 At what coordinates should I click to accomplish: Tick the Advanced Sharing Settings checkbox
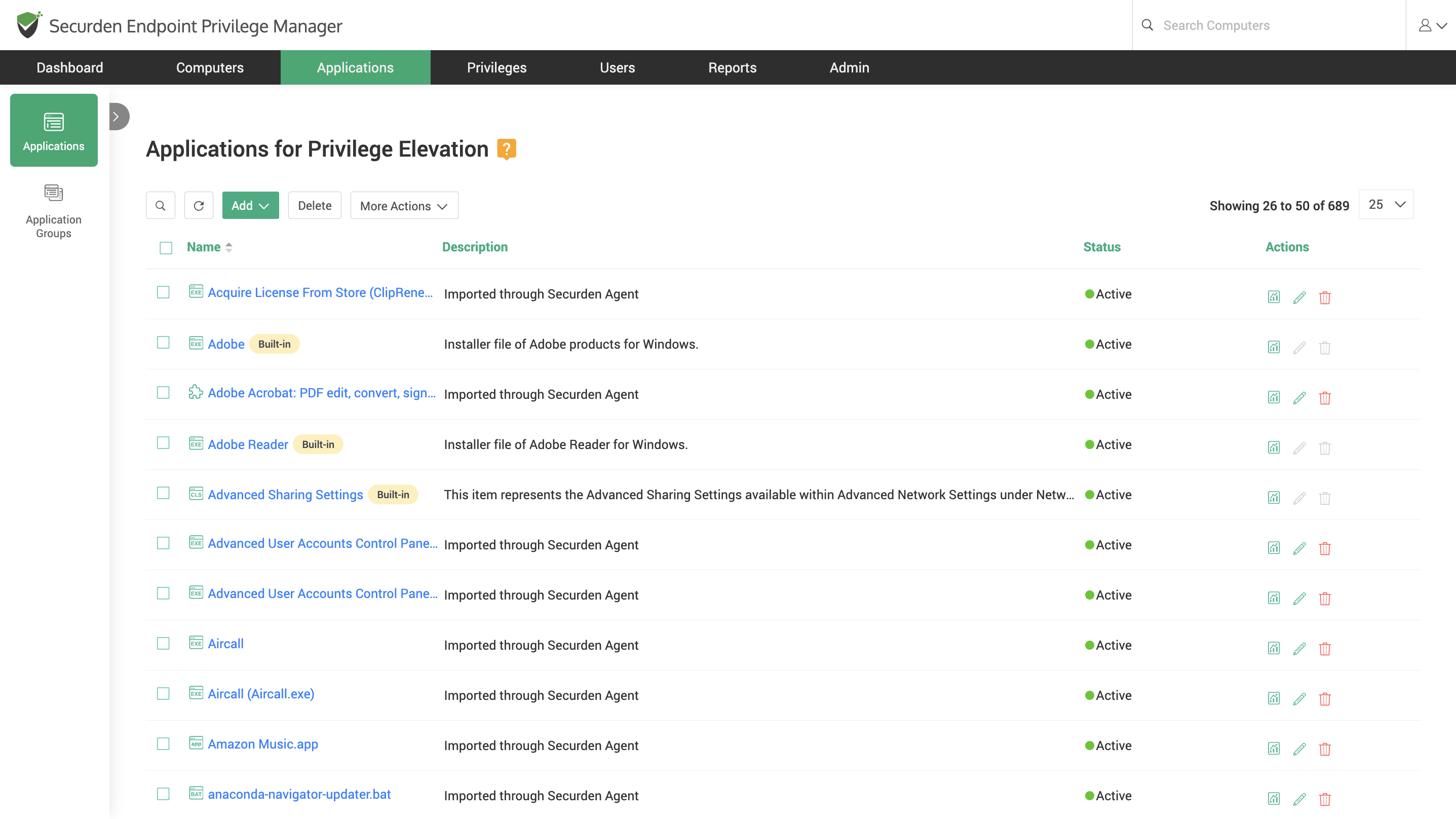tap(163, 493)
